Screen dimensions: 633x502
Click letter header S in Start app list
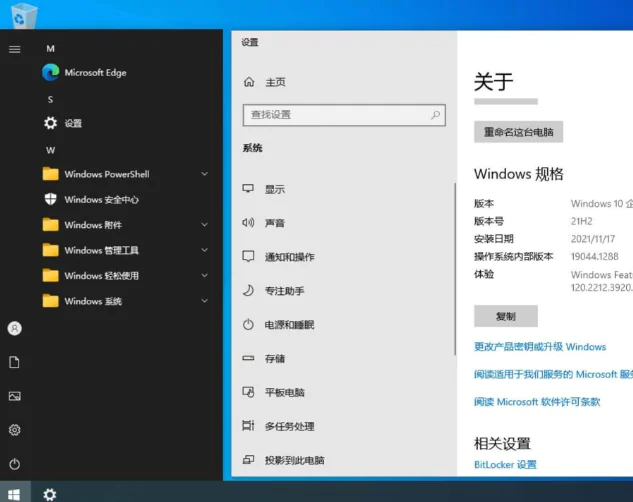[x=50, y=100]
